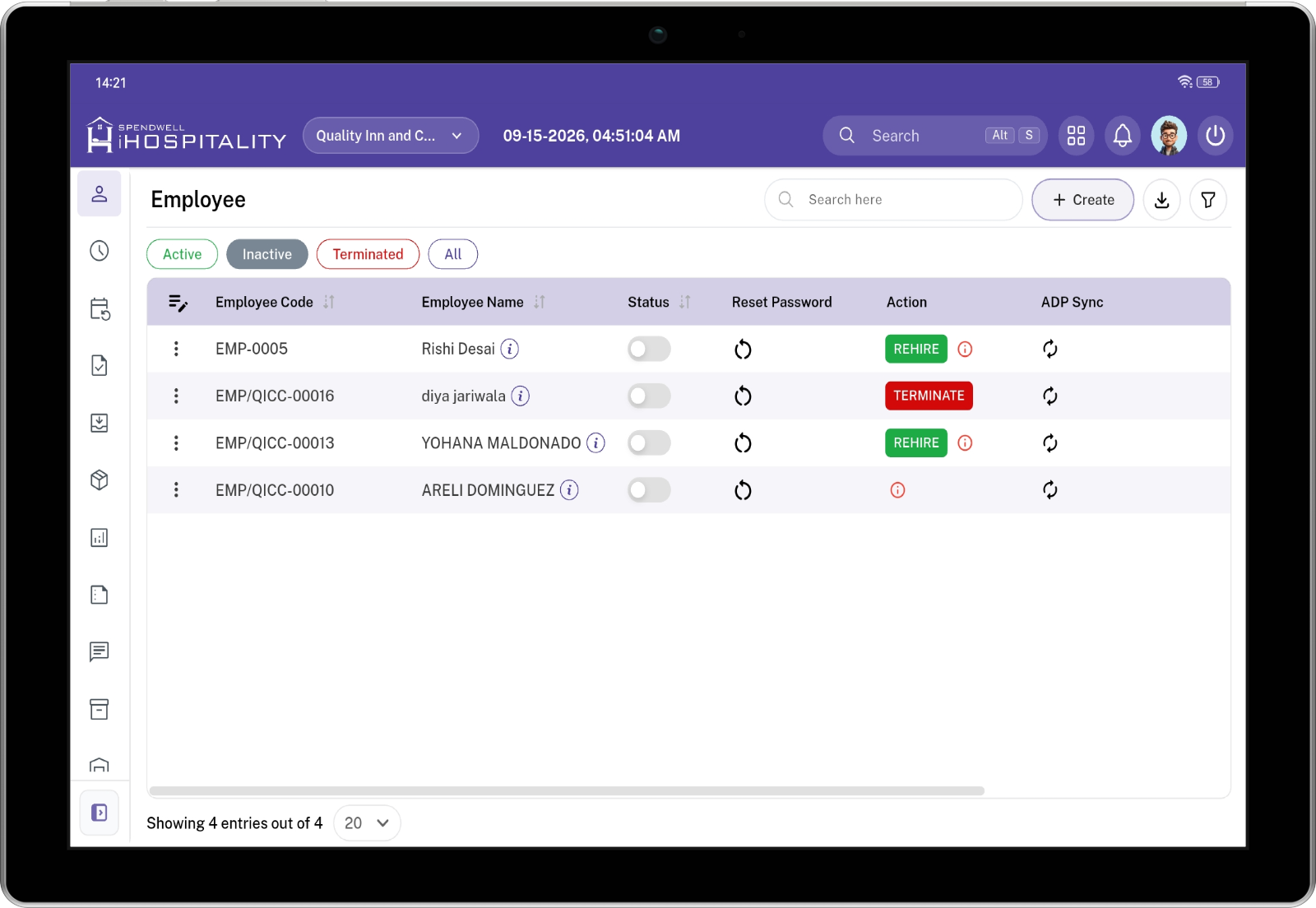Sort by Employee Code column
This screenshot has height=908, width=1316.
329,302
